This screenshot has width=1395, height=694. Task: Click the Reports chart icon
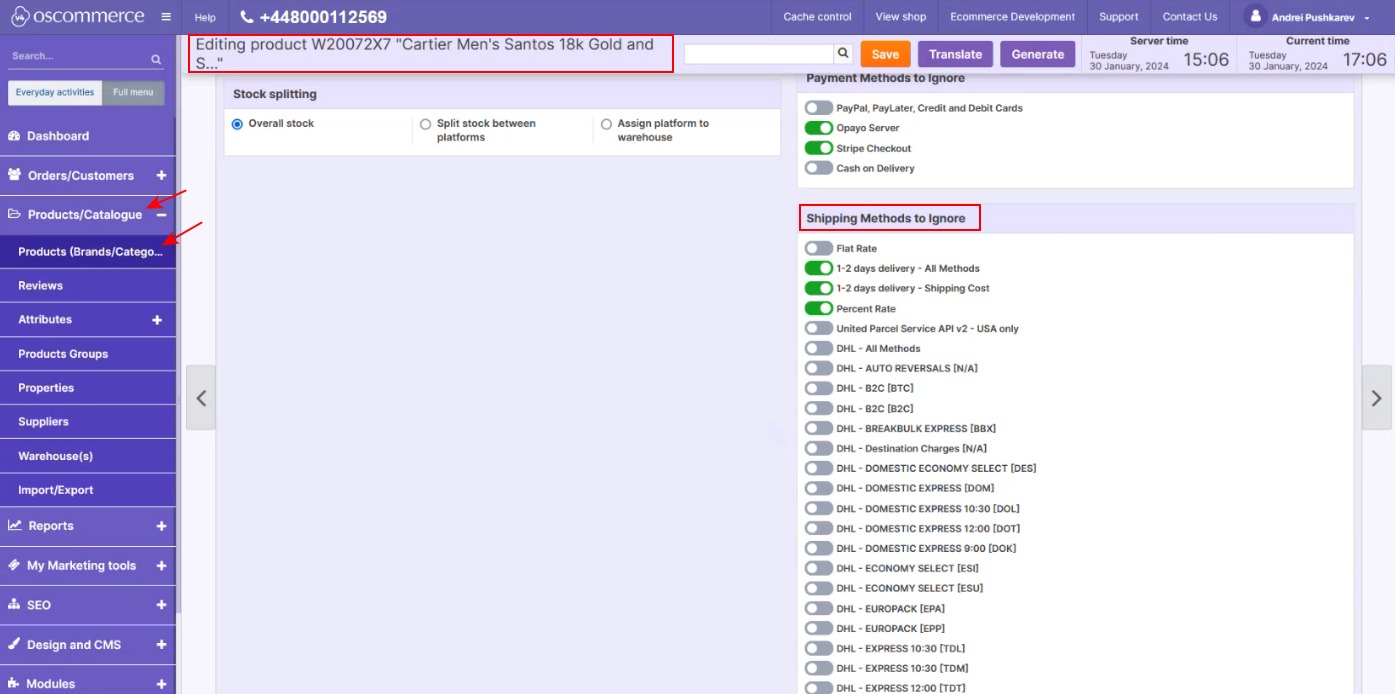point(15,525)
